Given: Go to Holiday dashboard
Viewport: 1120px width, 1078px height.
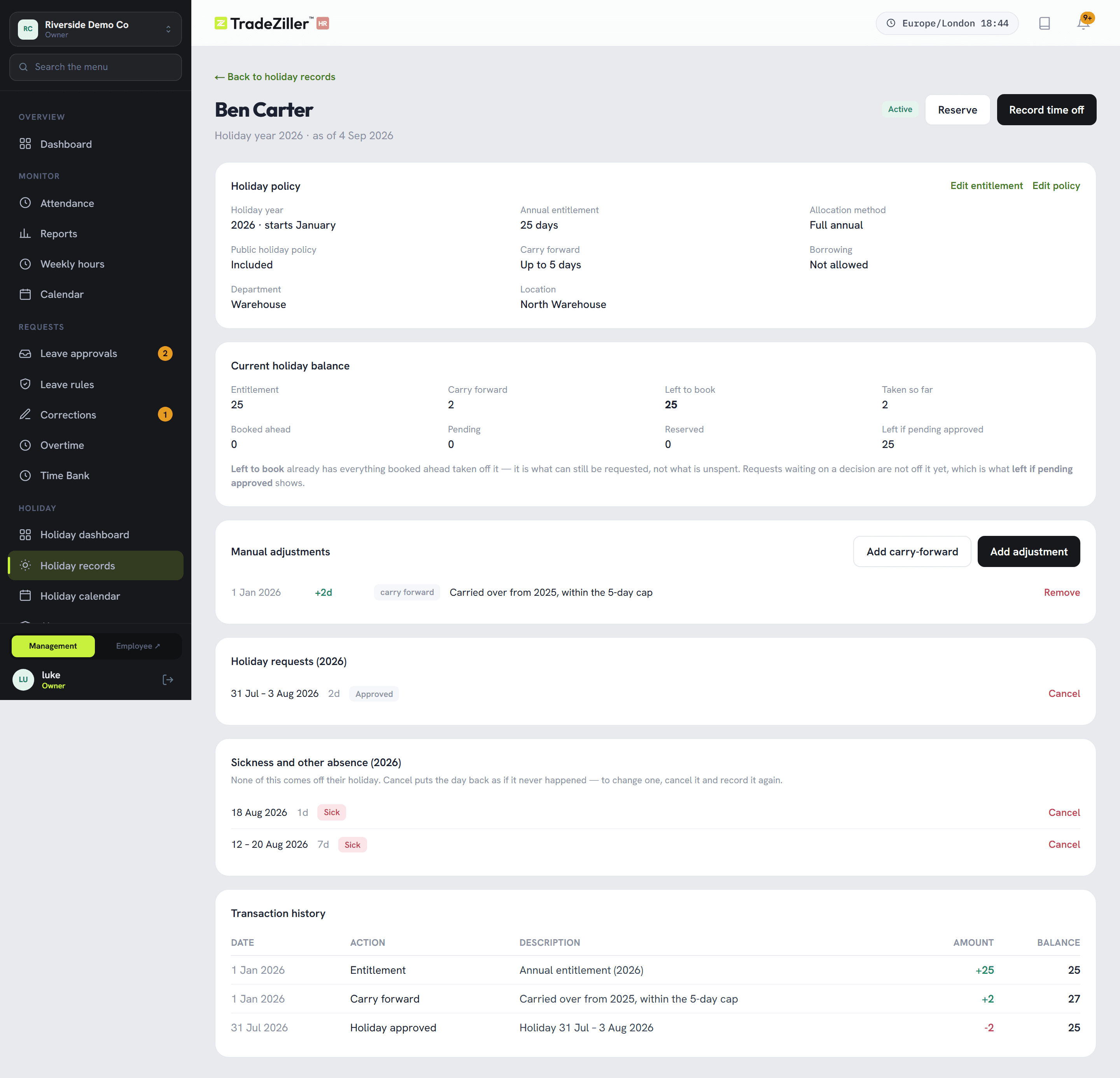Looking at the screenshot, I should tap(95, 534).
